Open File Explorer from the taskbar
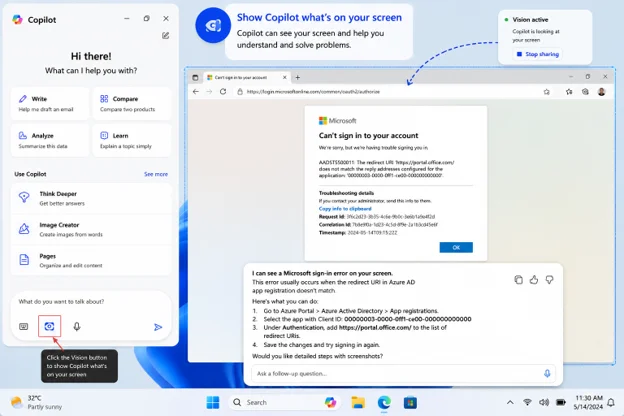 [358, 402]
